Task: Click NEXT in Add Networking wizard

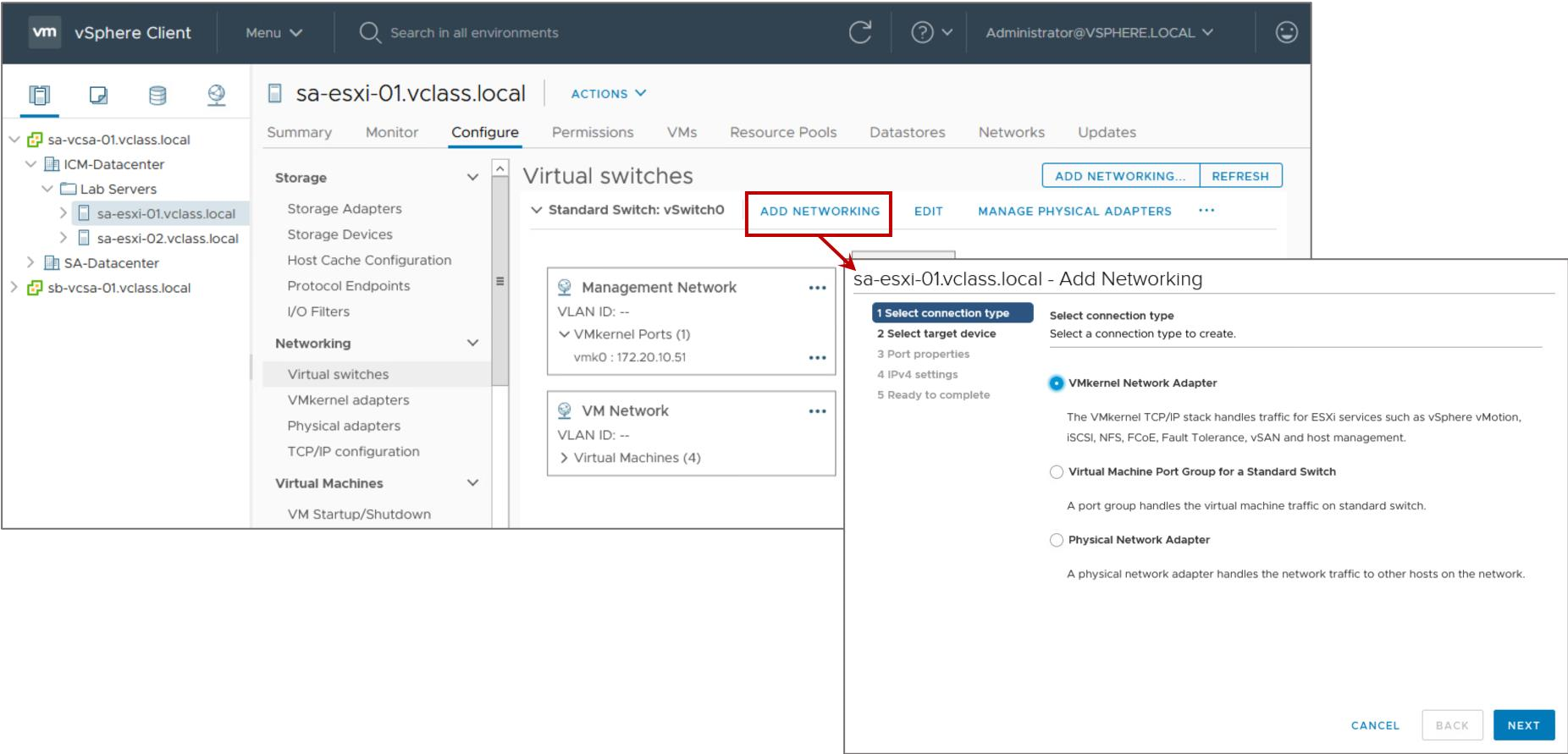Action: tap(1524, 725)
